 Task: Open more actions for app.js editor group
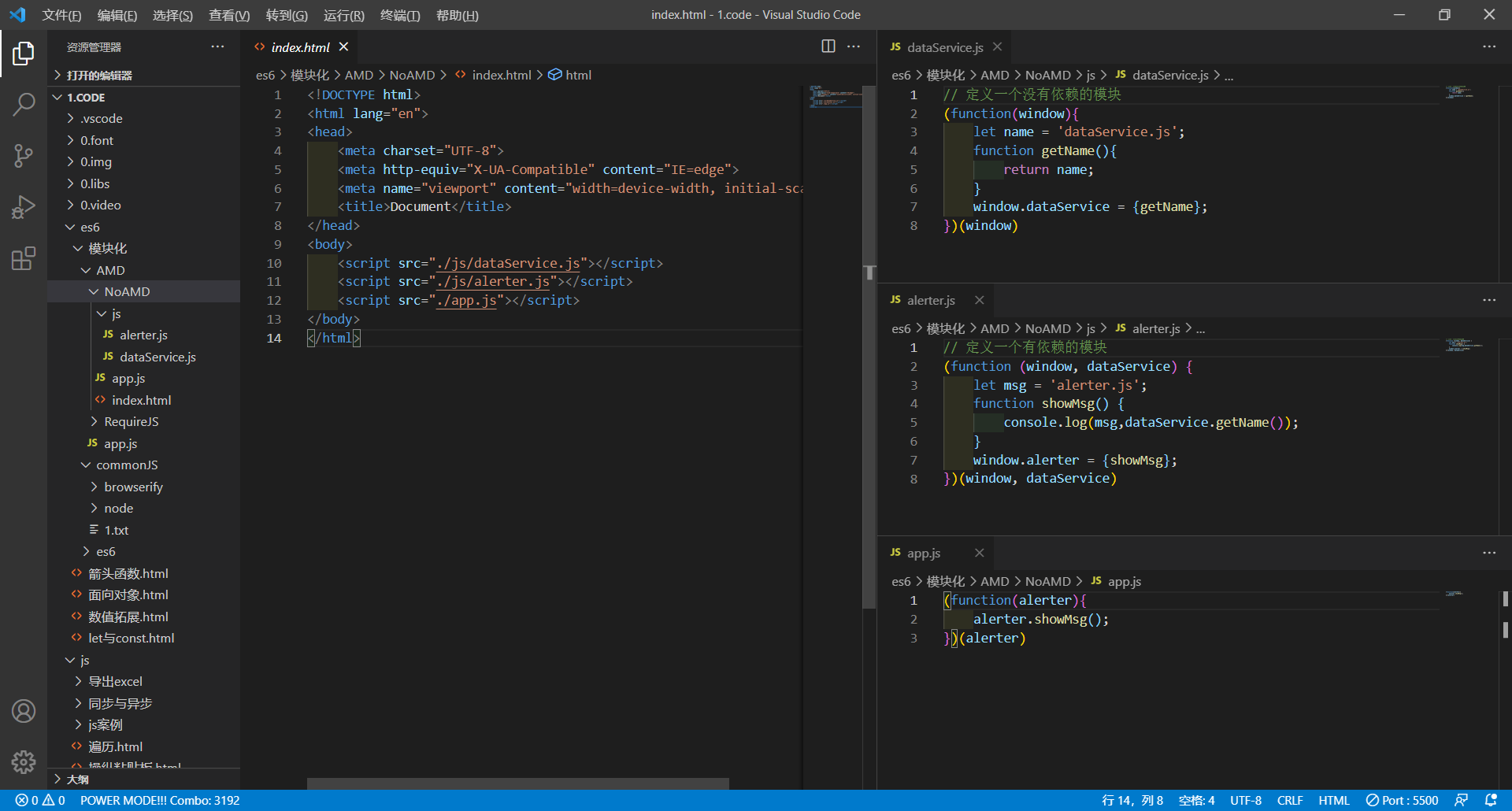click(1489, 553)
